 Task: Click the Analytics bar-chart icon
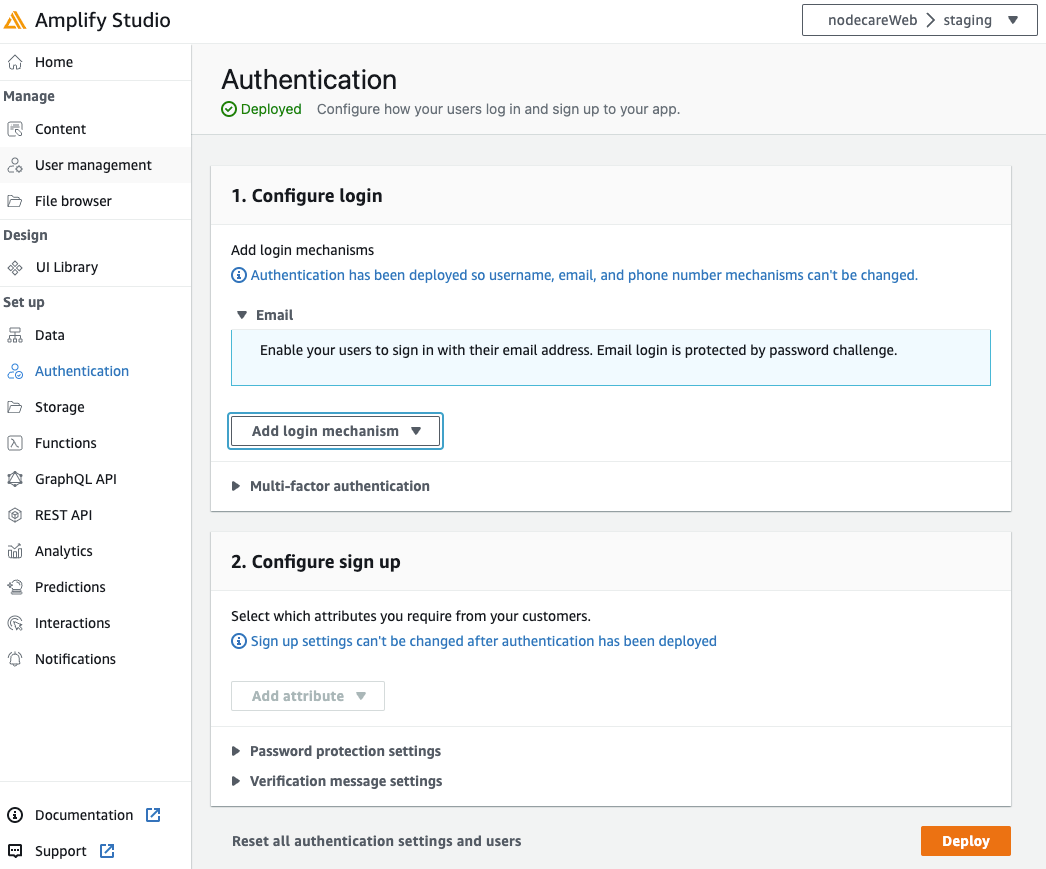(16, 550)
